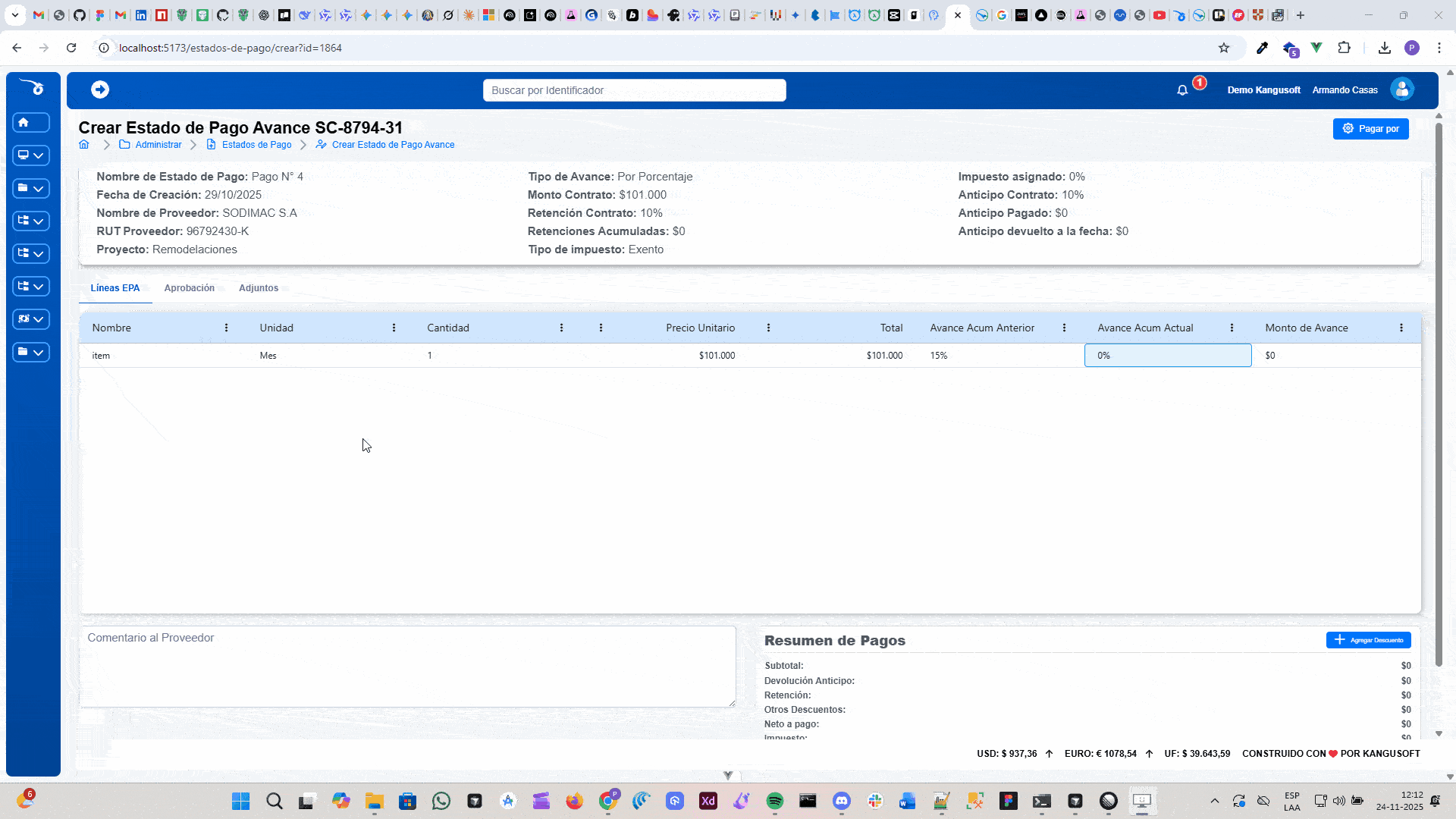Go back with the browser back arrow

[17, 48]
